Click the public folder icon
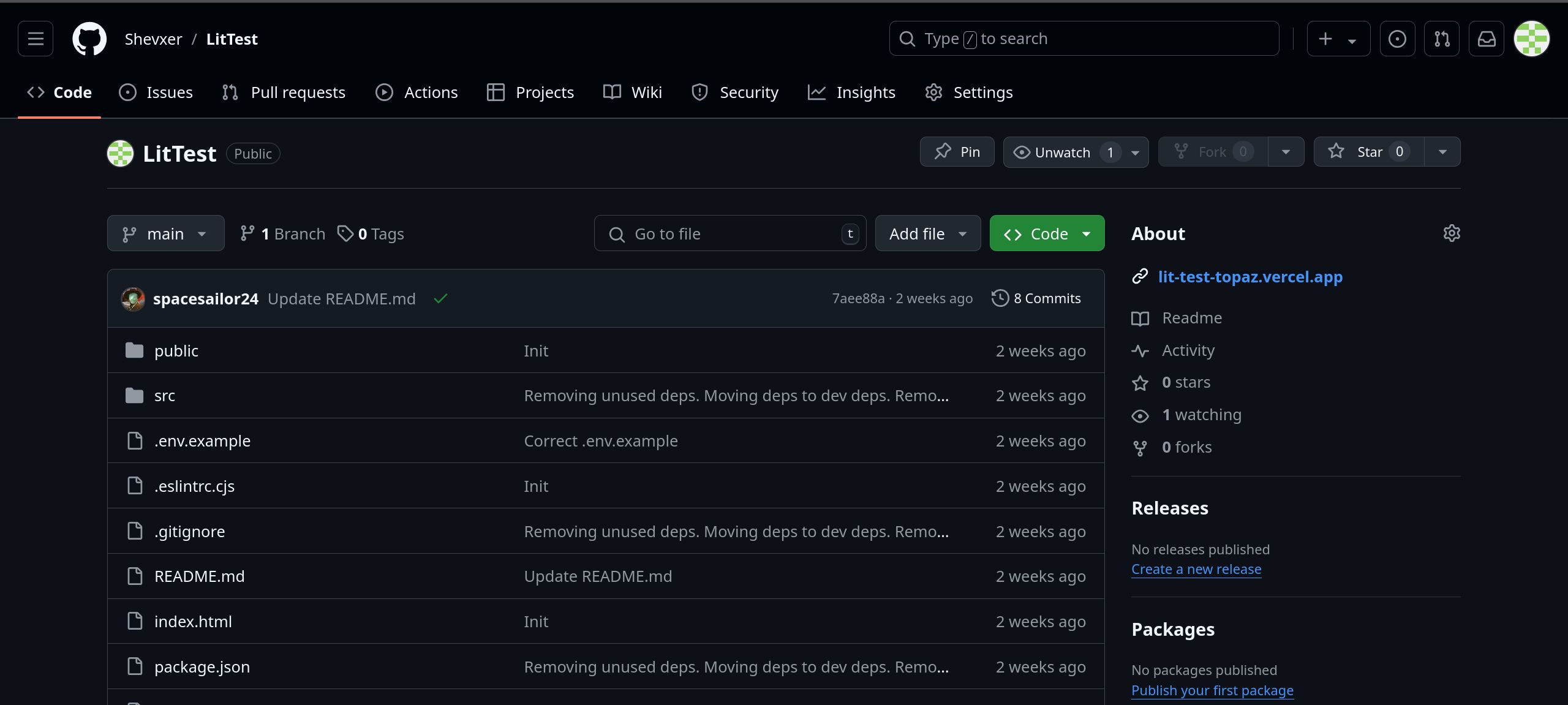The width and height of the screenshot is (1568, 705). [x=134, y=350]
